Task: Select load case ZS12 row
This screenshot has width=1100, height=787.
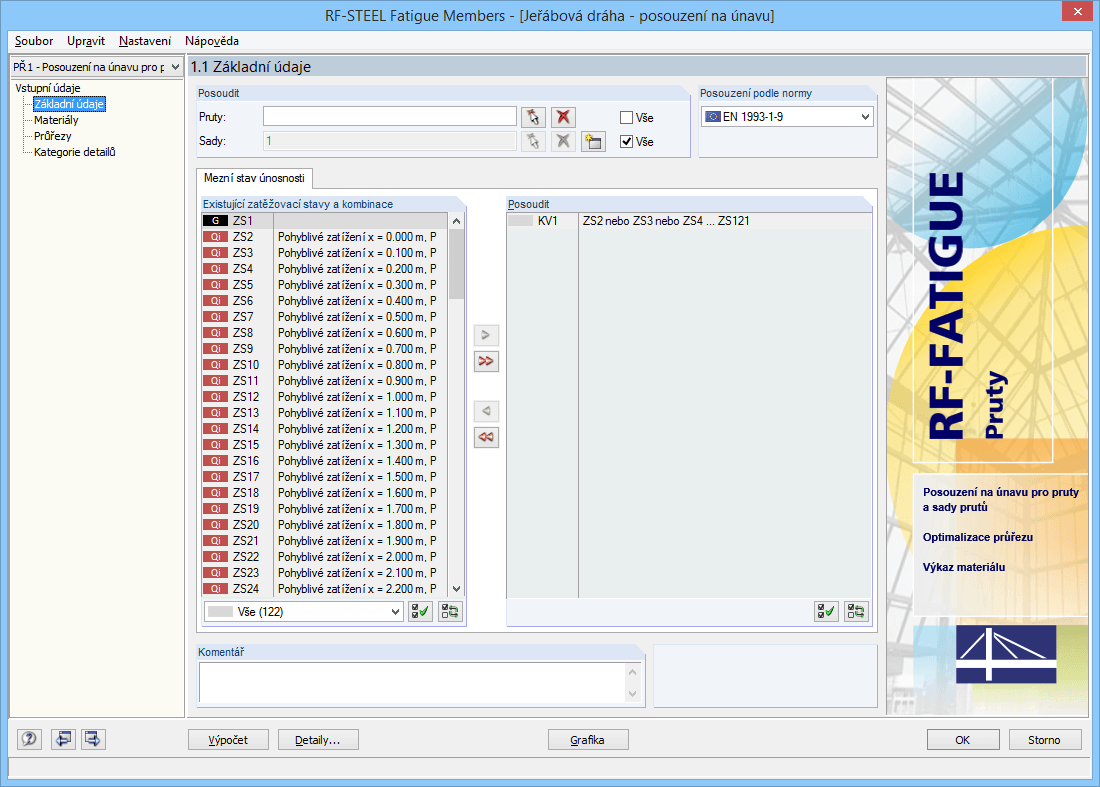Action: pos(325,397)
